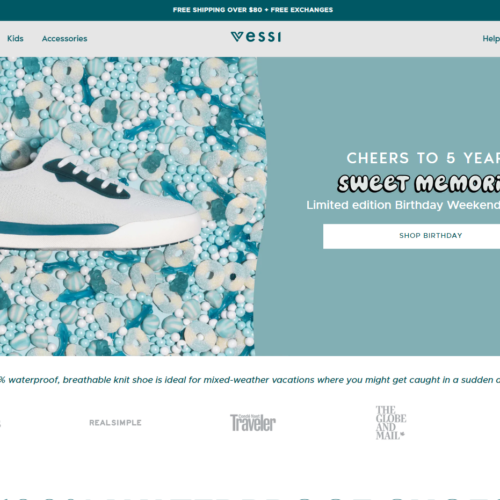Click the Sweet Memories headline graphic
This screenshot has width=500, height=500.
coord(419,183)
